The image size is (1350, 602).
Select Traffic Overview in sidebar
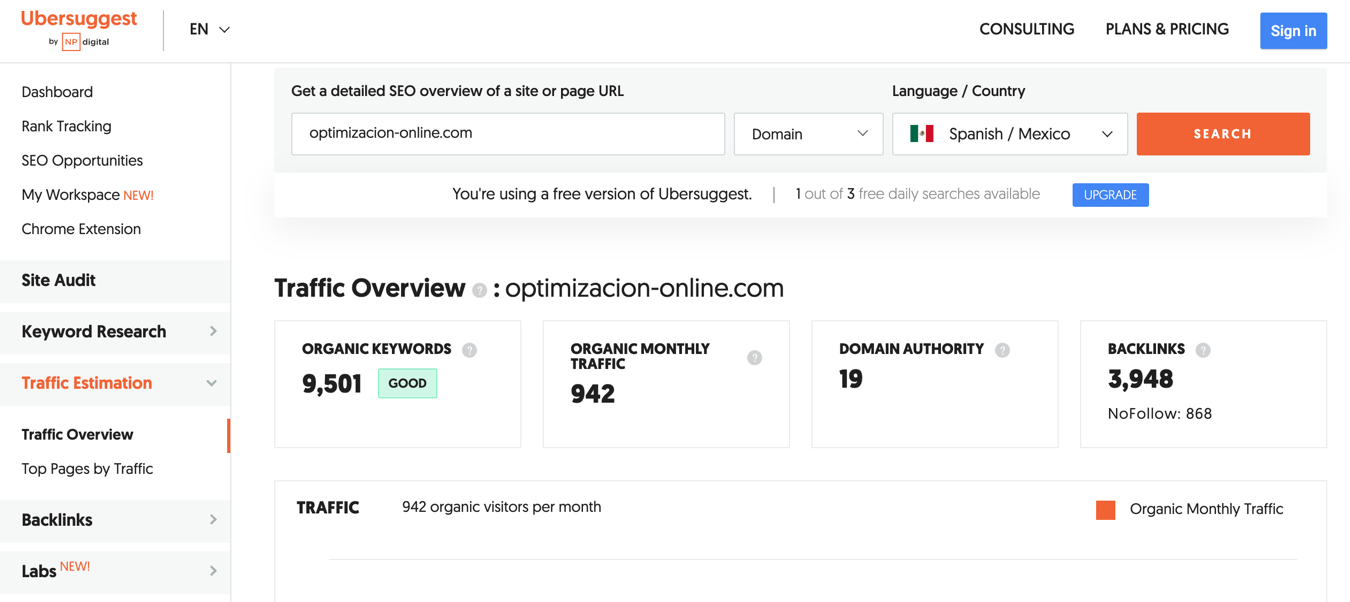(77, 435)
